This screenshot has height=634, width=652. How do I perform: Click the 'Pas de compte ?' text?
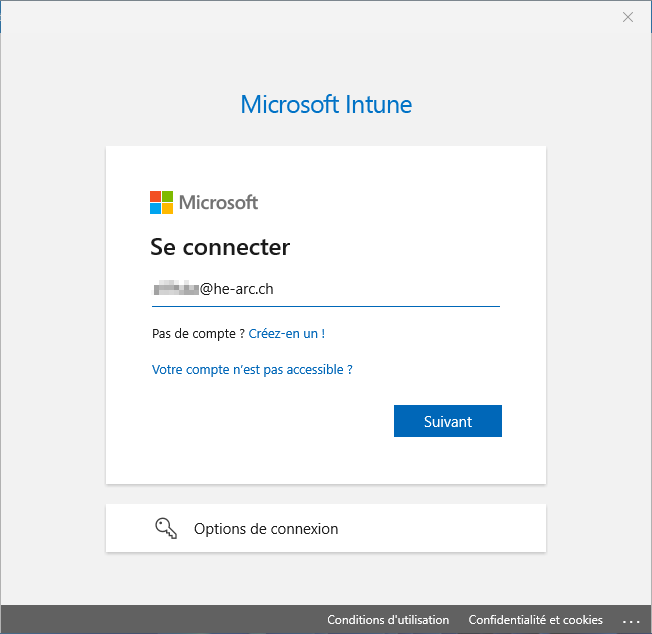(x=198, y=333)
